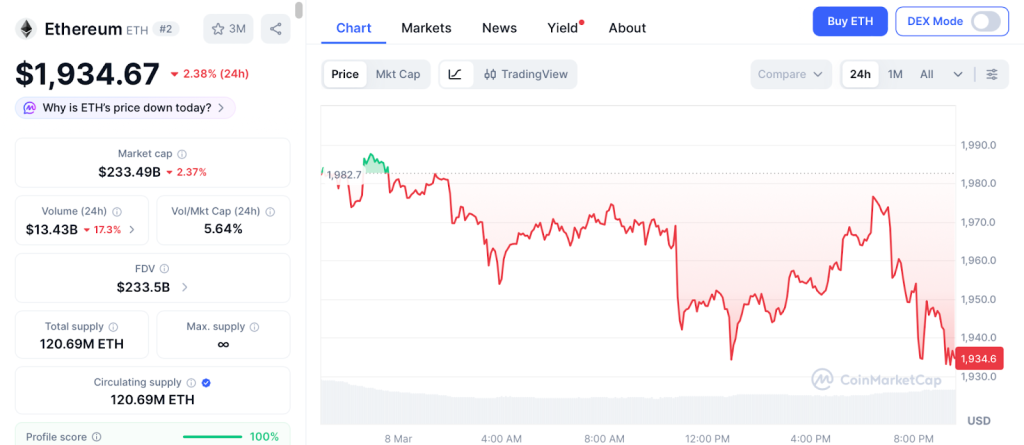Click Circulating supply verified badge

pyautogui.click(x=206, y=383)
